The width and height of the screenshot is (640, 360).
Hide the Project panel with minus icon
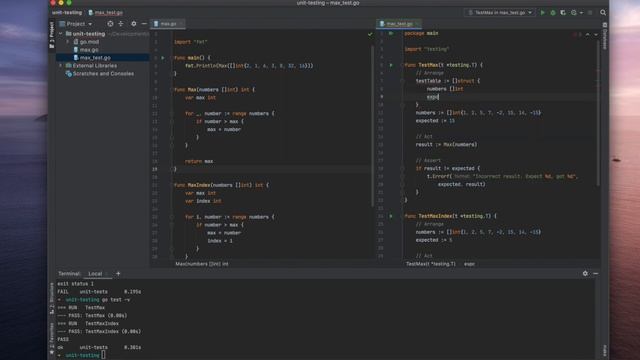pyautogui.click(x=144, y=24)
